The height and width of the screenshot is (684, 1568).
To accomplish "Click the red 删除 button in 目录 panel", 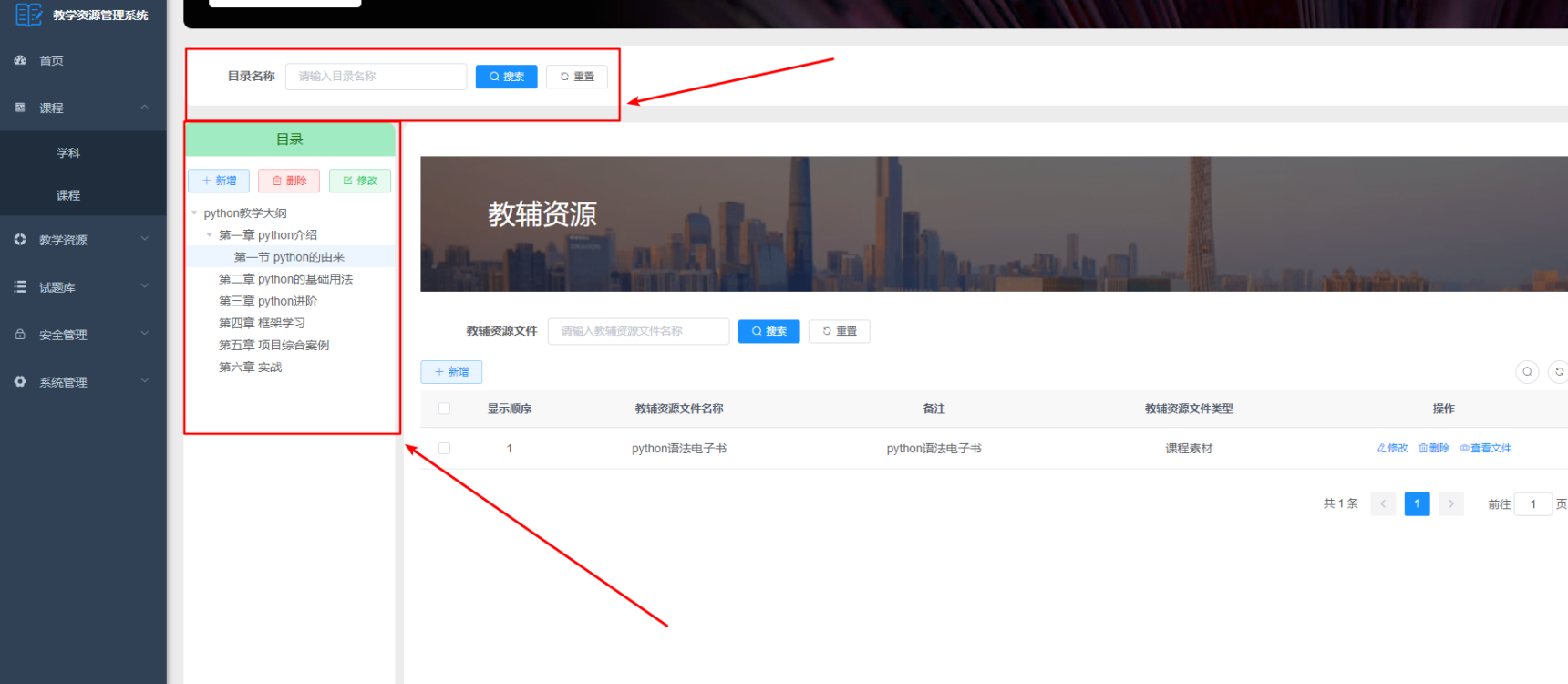I will point(289,181).
